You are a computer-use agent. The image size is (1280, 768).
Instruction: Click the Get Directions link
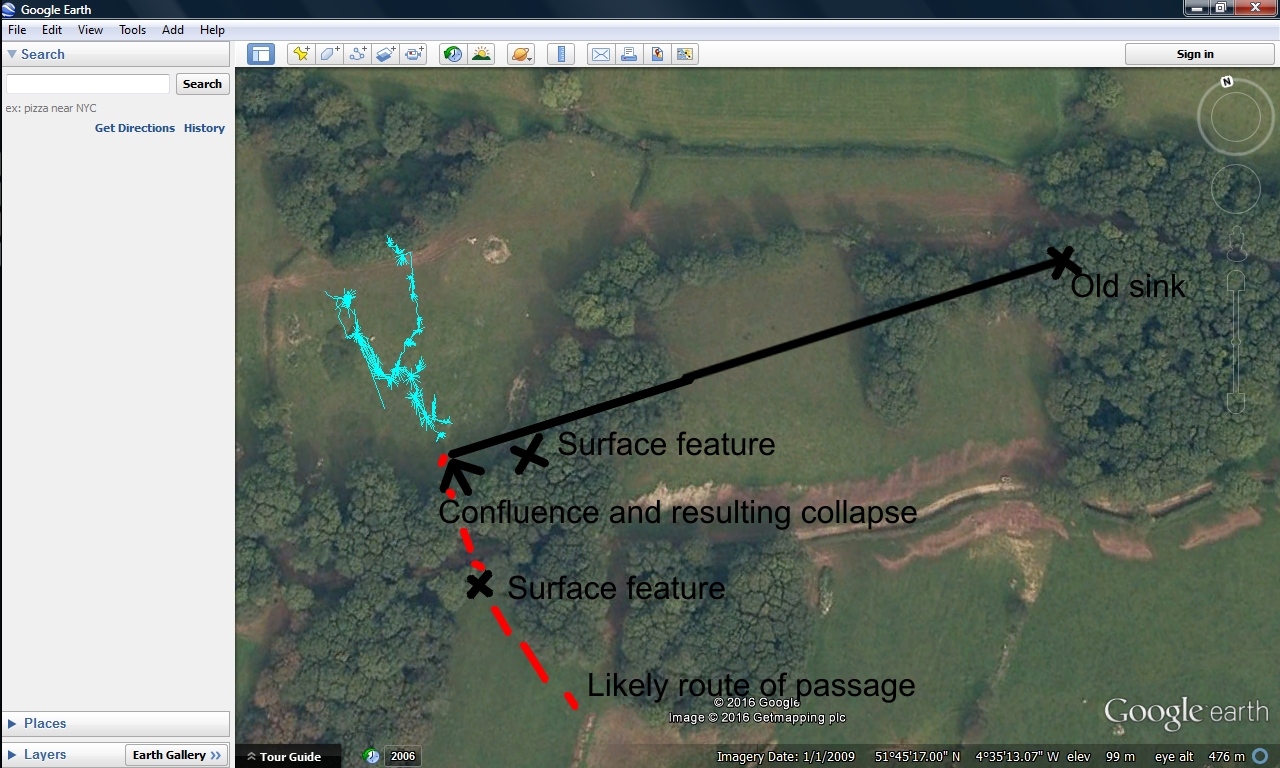pyautogui.click(x=134, y=128)
